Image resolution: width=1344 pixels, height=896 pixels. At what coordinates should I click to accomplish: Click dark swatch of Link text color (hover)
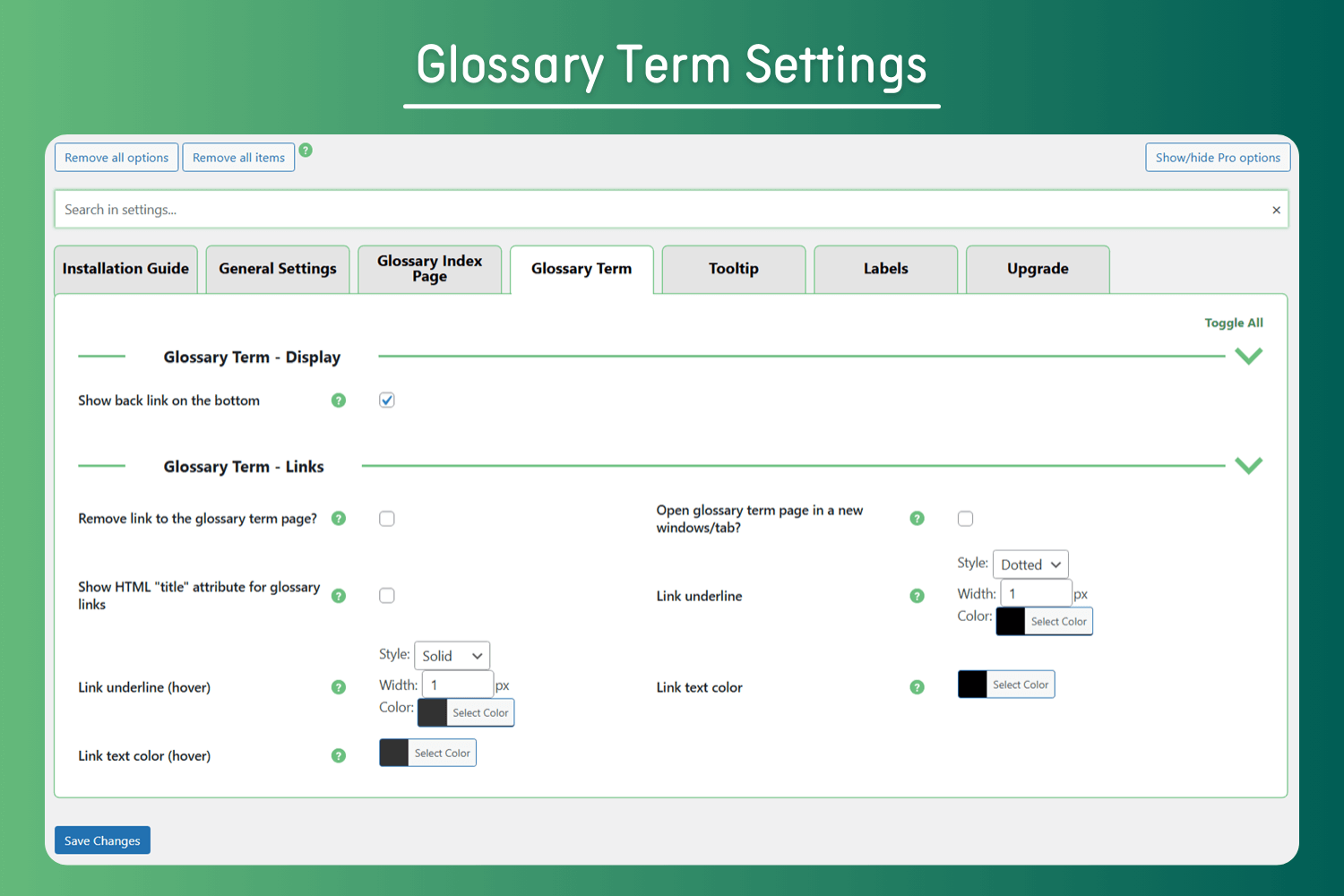393,754
